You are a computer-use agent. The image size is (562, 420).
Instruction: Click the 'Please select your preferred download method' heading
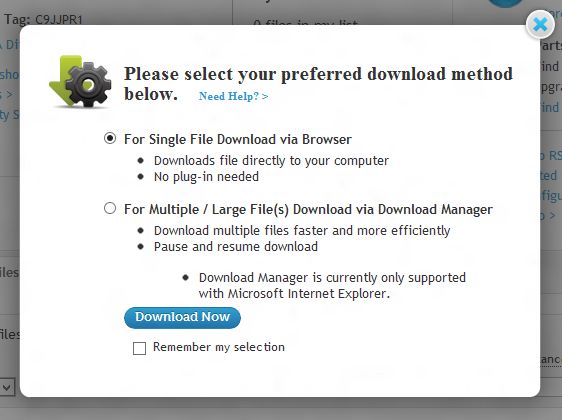click(318, 84)
